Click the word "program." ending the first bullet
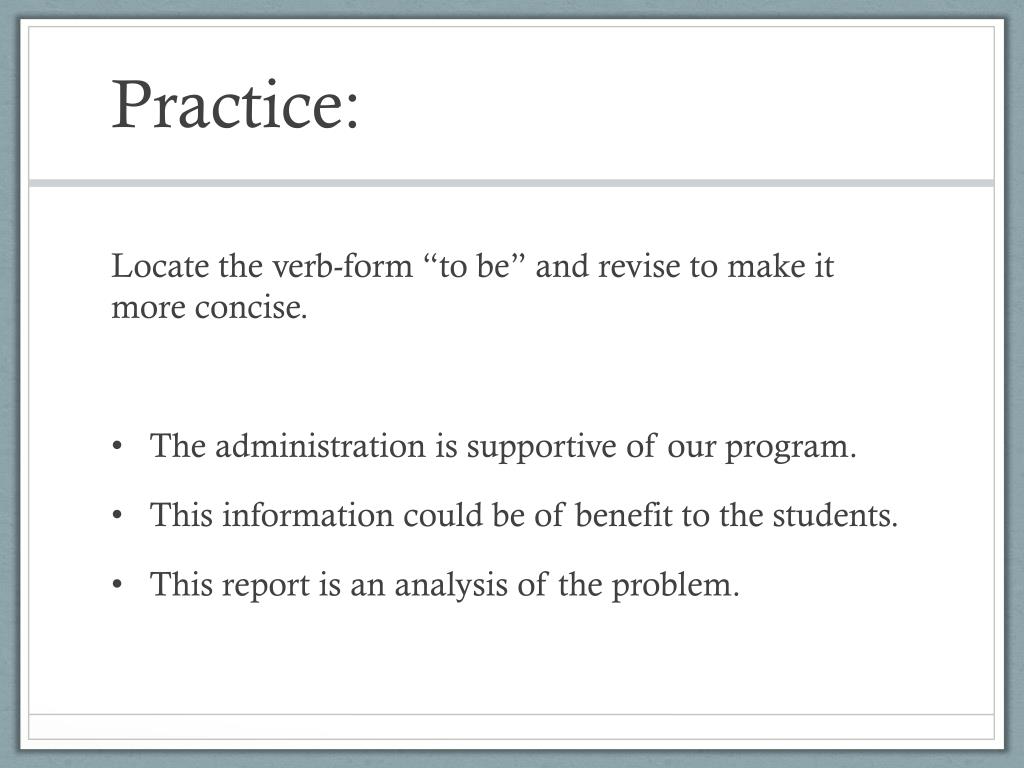Viewport: 1024px width, 768px height. tap(790, 449)
